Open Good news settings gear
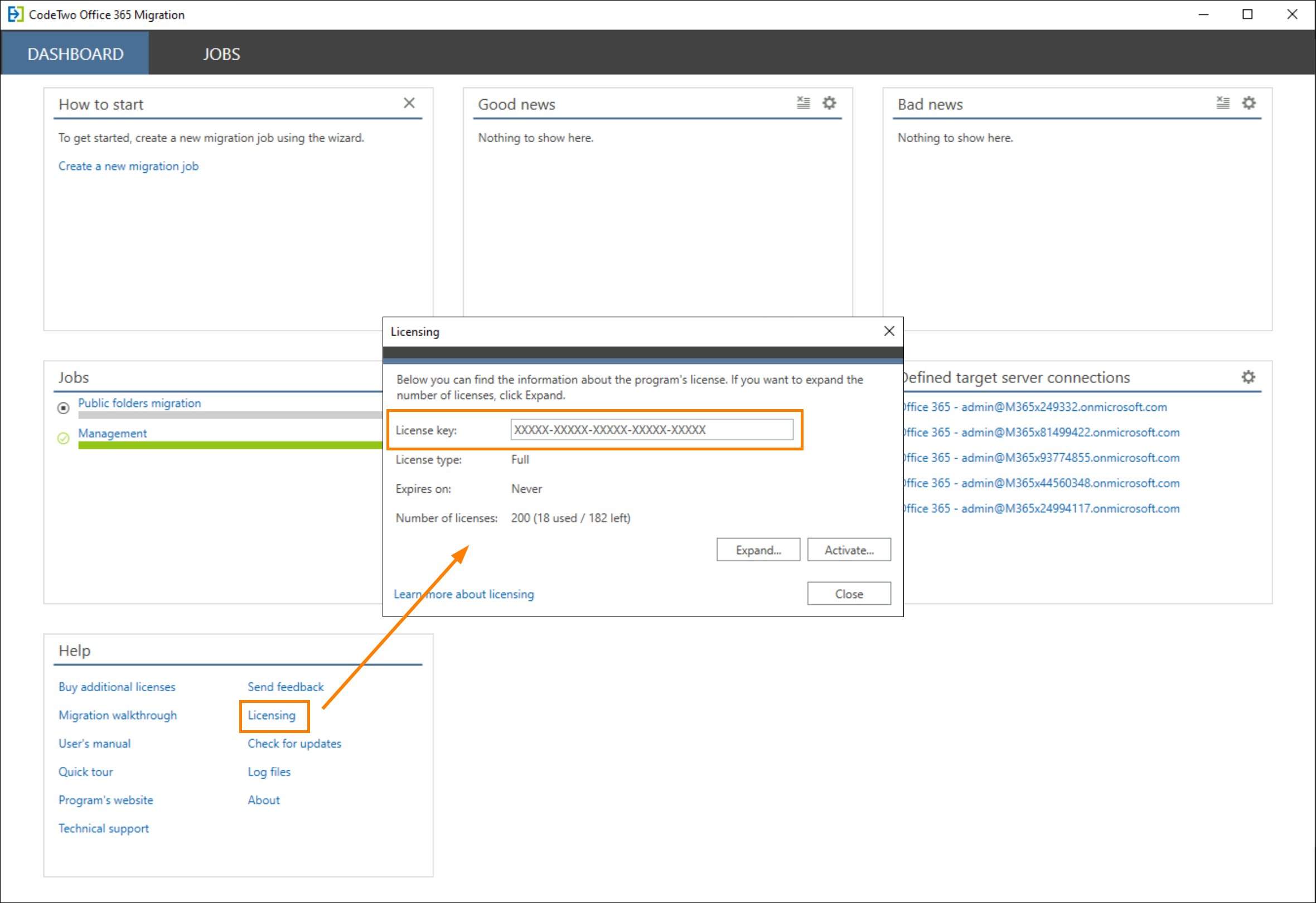The height and width of the screenshot is (903, 1316). (x=829, y=103)
